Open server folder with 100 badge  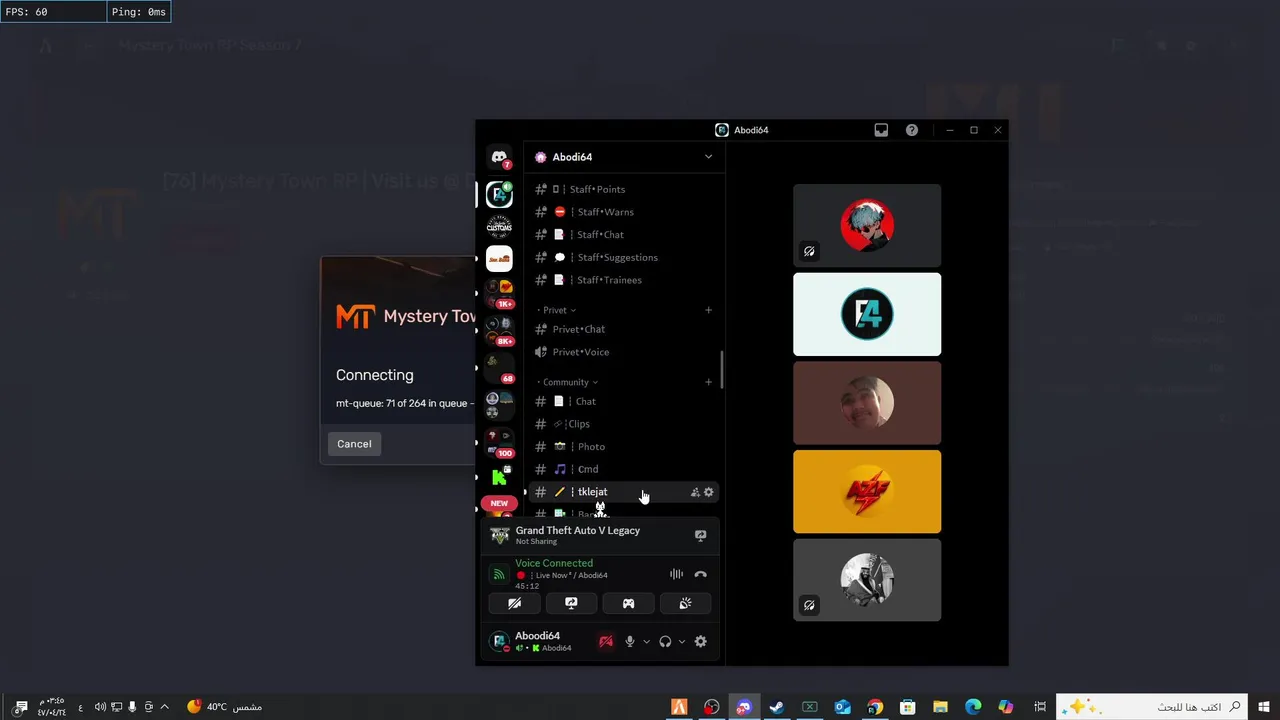coord(499,441)
